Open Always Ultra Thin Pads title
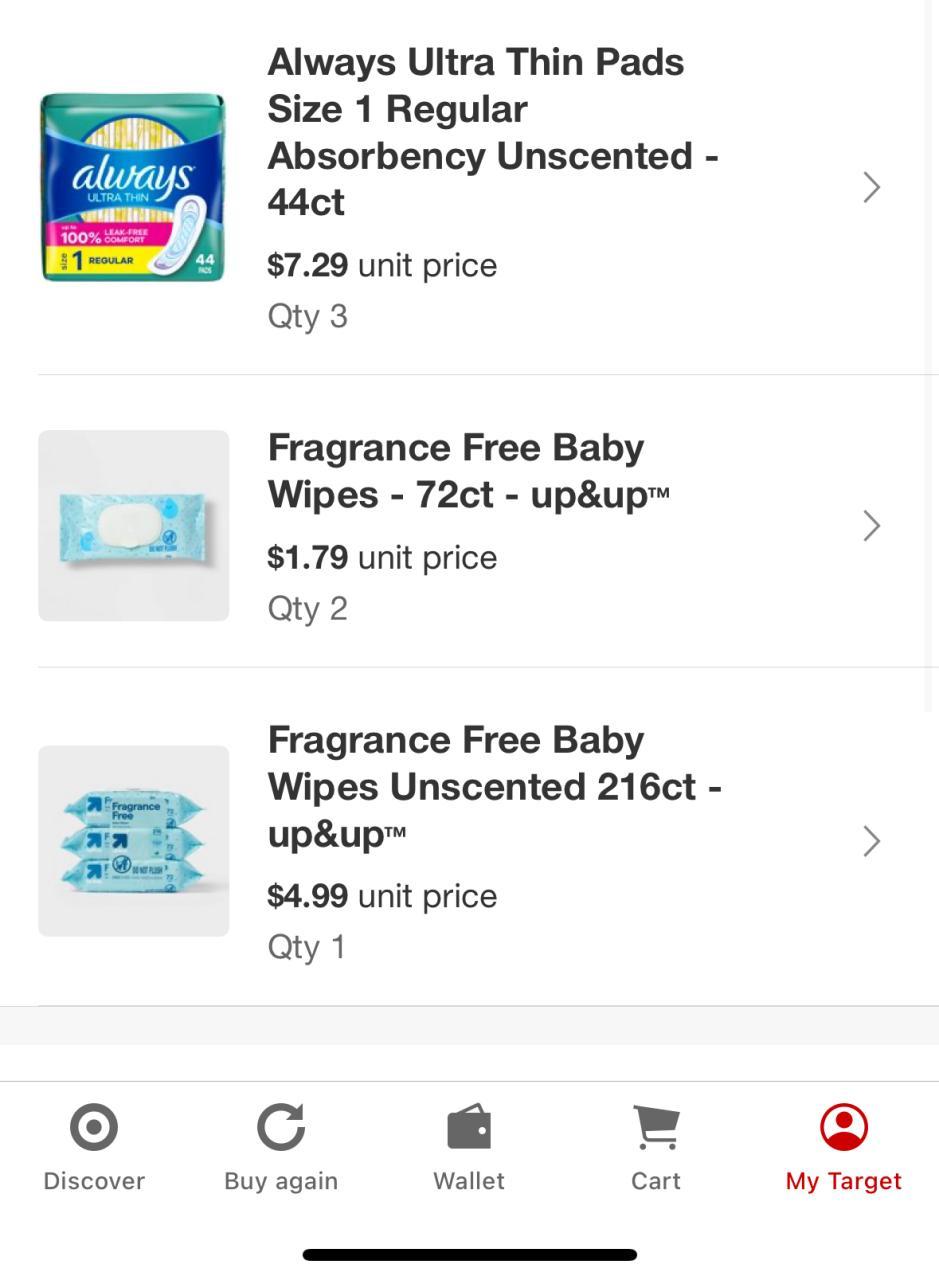The height and width of the screenshot is (1280, 939). [x=492, y=132]
